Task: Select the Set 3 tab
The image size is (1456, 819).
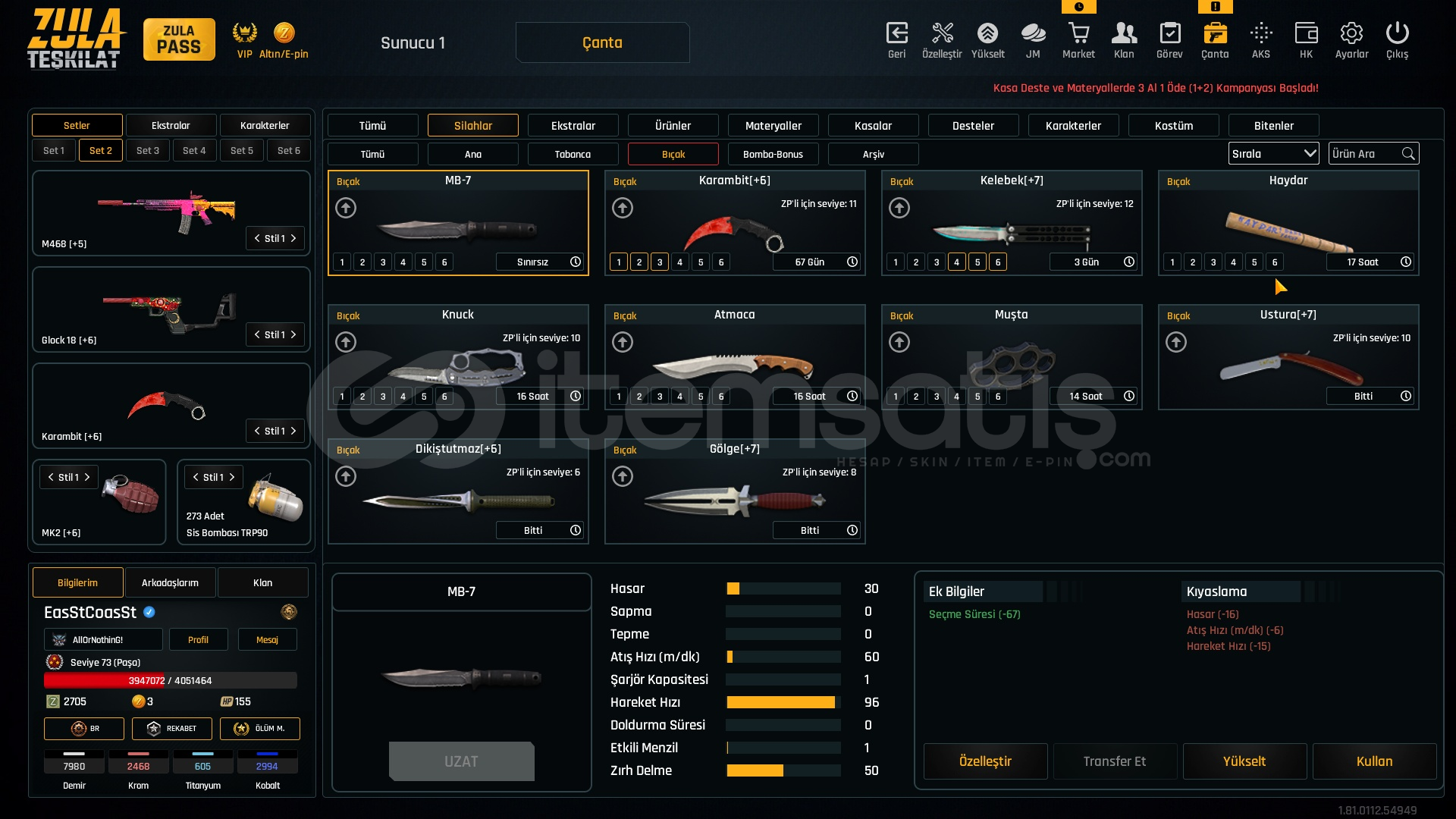Action: [148, 150]
